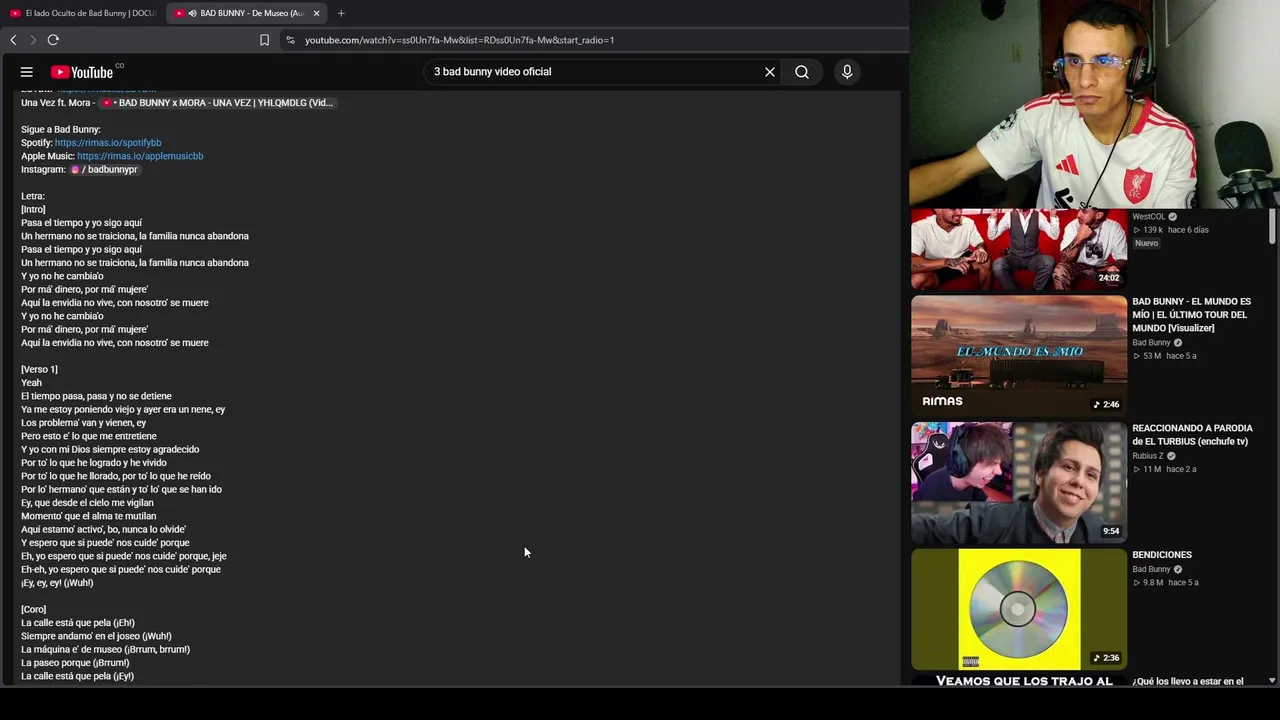This screenshot has height=720, width=1280.
Task: Open site settings icon beside the URL
Action: pyautogui.click(x=290, y=40)
